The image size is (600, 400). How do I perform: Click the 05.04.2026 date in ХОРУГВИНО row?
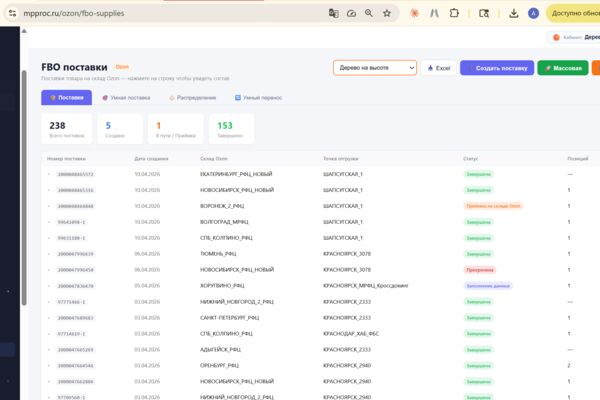click(147, 286)
